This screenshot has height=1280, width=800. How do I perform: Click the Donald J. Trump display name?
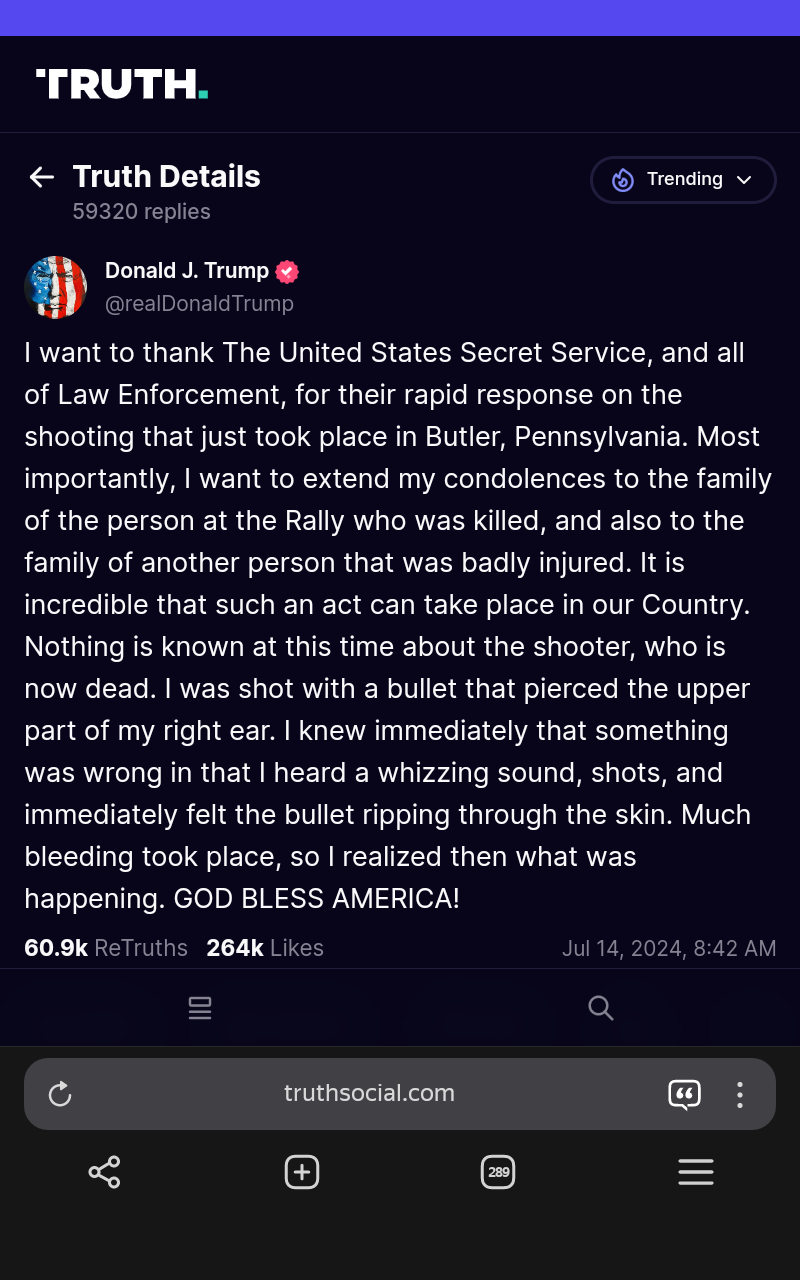click(187, 271)
